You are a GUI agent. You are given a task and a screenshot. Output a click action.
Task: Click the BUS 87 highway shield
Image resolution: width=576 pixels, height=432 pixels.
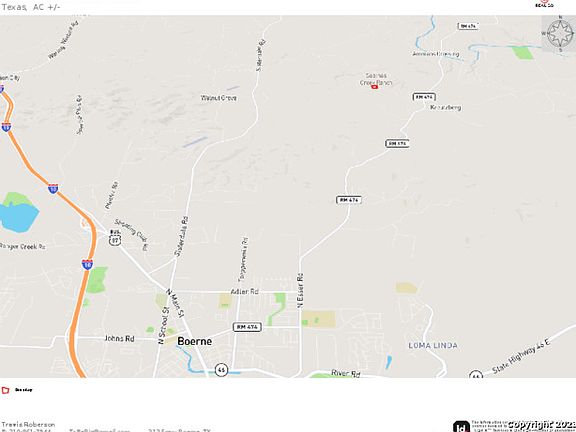(x=115, y=238)
